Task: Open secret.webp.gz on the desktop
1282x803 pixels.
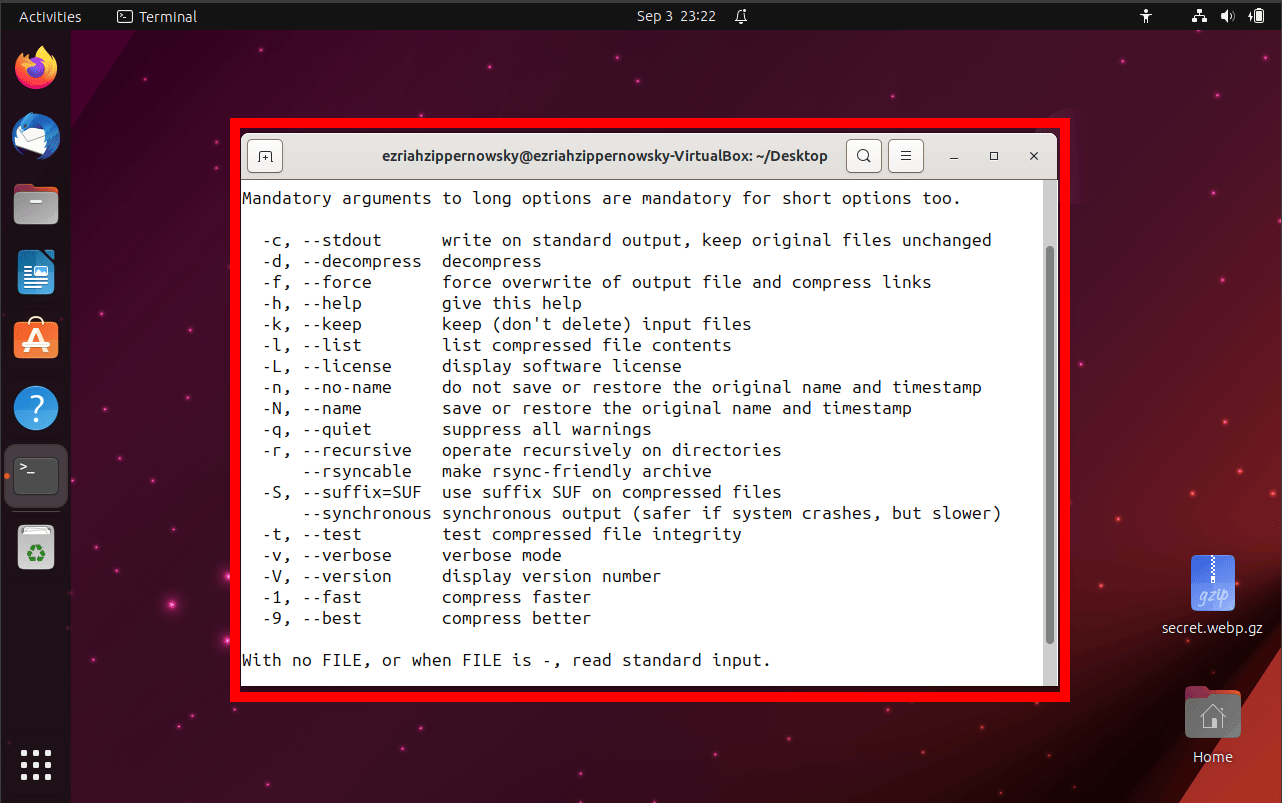Action: pos(1212,583)
